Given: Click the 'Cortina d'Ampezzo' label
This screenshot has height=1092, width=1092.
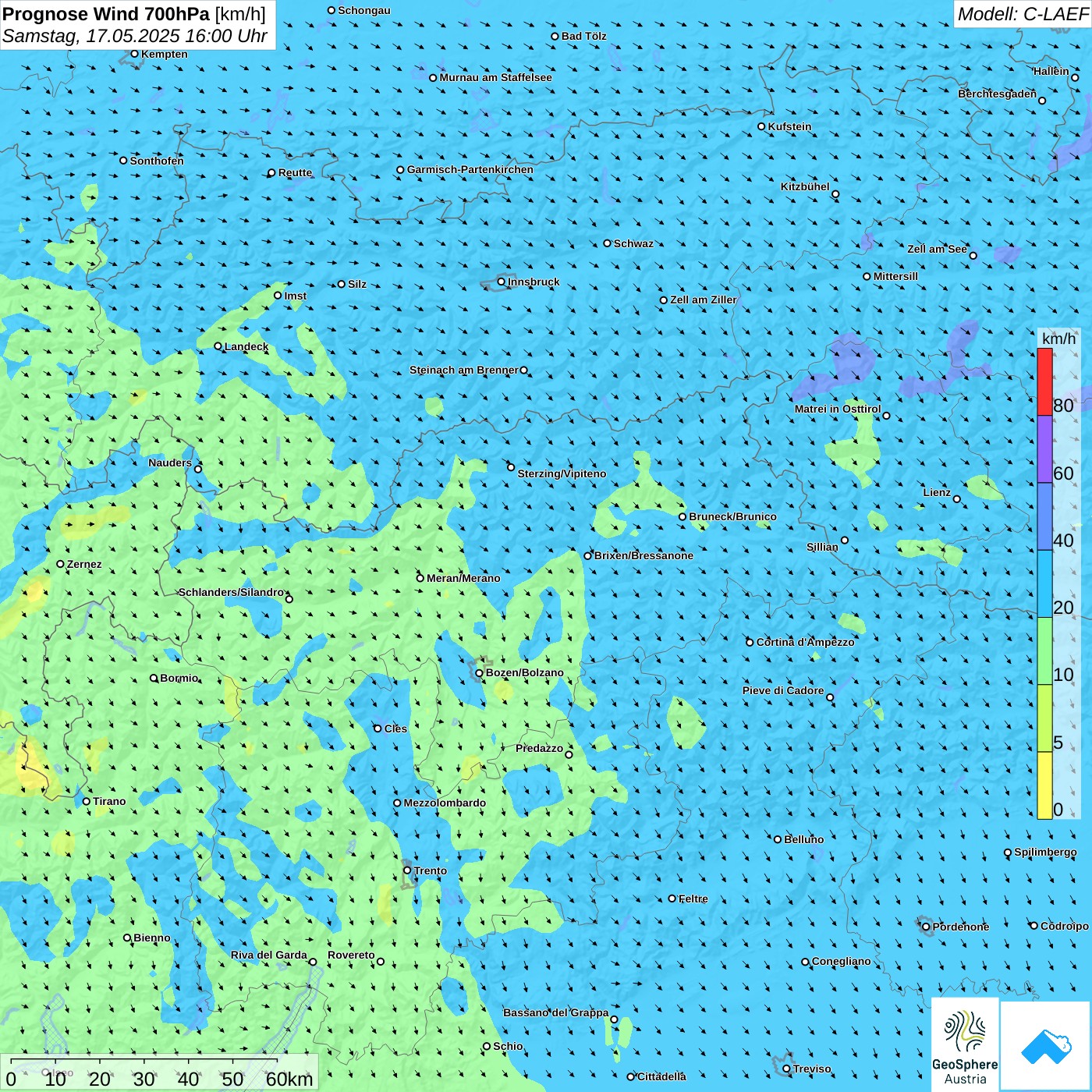Looking at the screenshot, I should pyautogui.click(x=805, y=642).
